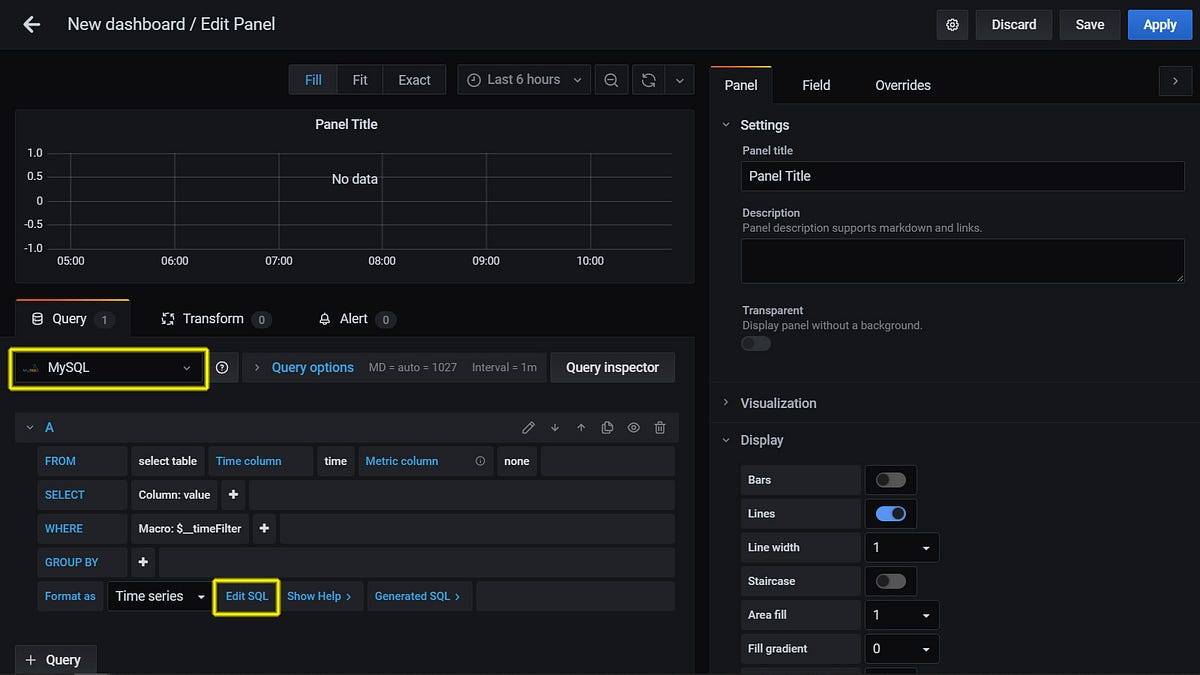Click the time column value
The width and height of the screenshot is (1200, 675).
click(336, 461)
